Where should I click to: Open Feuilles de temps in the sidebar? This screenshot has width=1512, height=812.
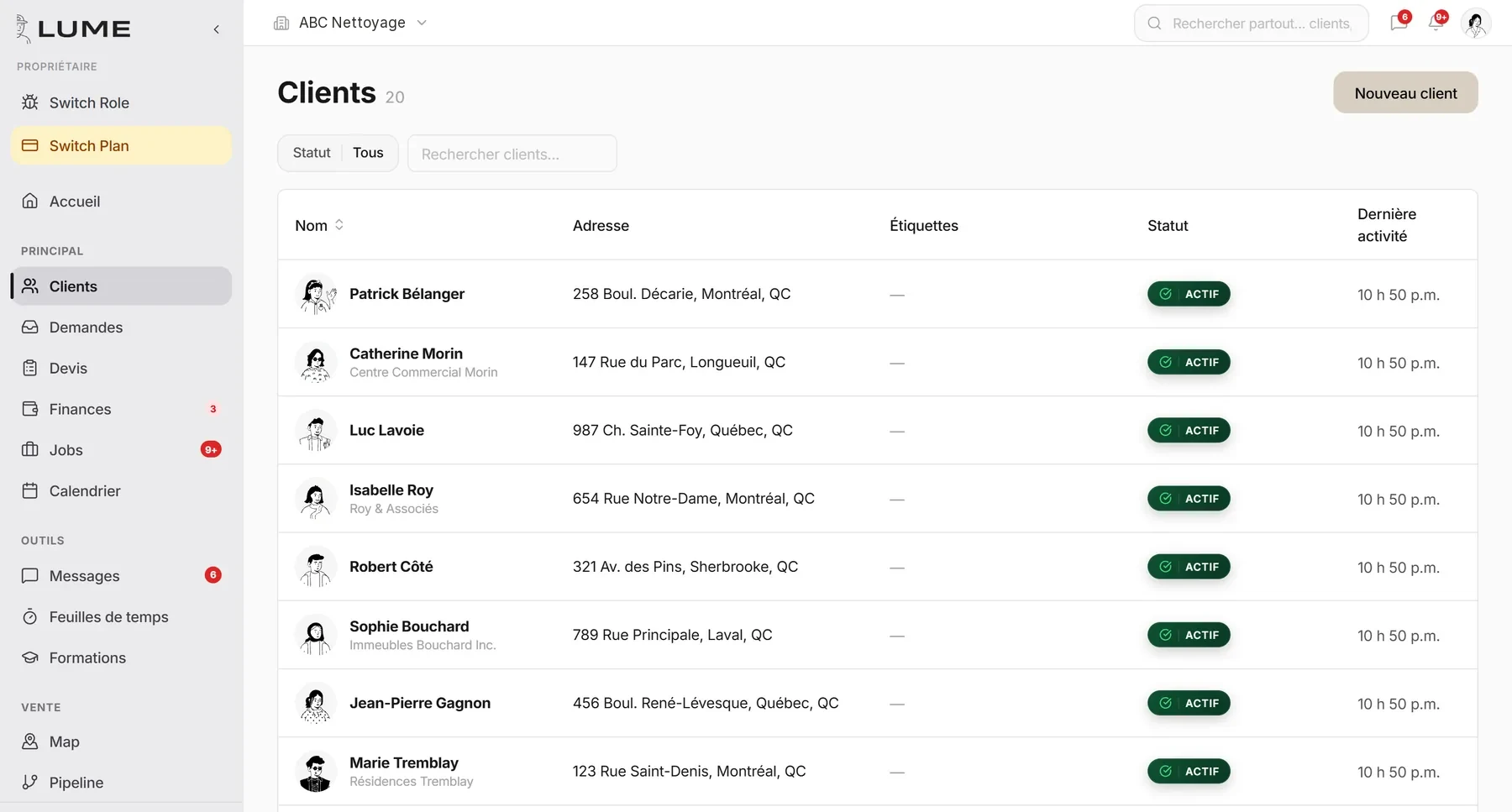click(121, 617)
